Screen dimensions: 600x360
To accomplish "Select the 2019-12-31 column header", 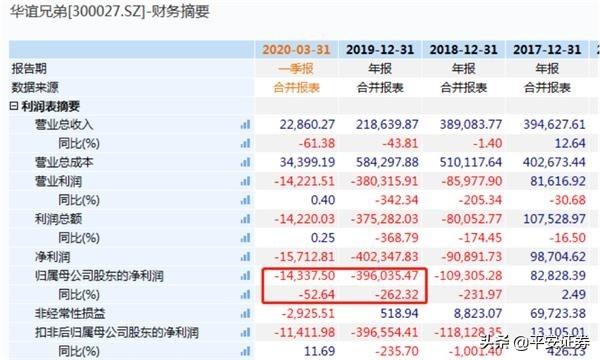I will pyautogui.click(x=380, y=50).
